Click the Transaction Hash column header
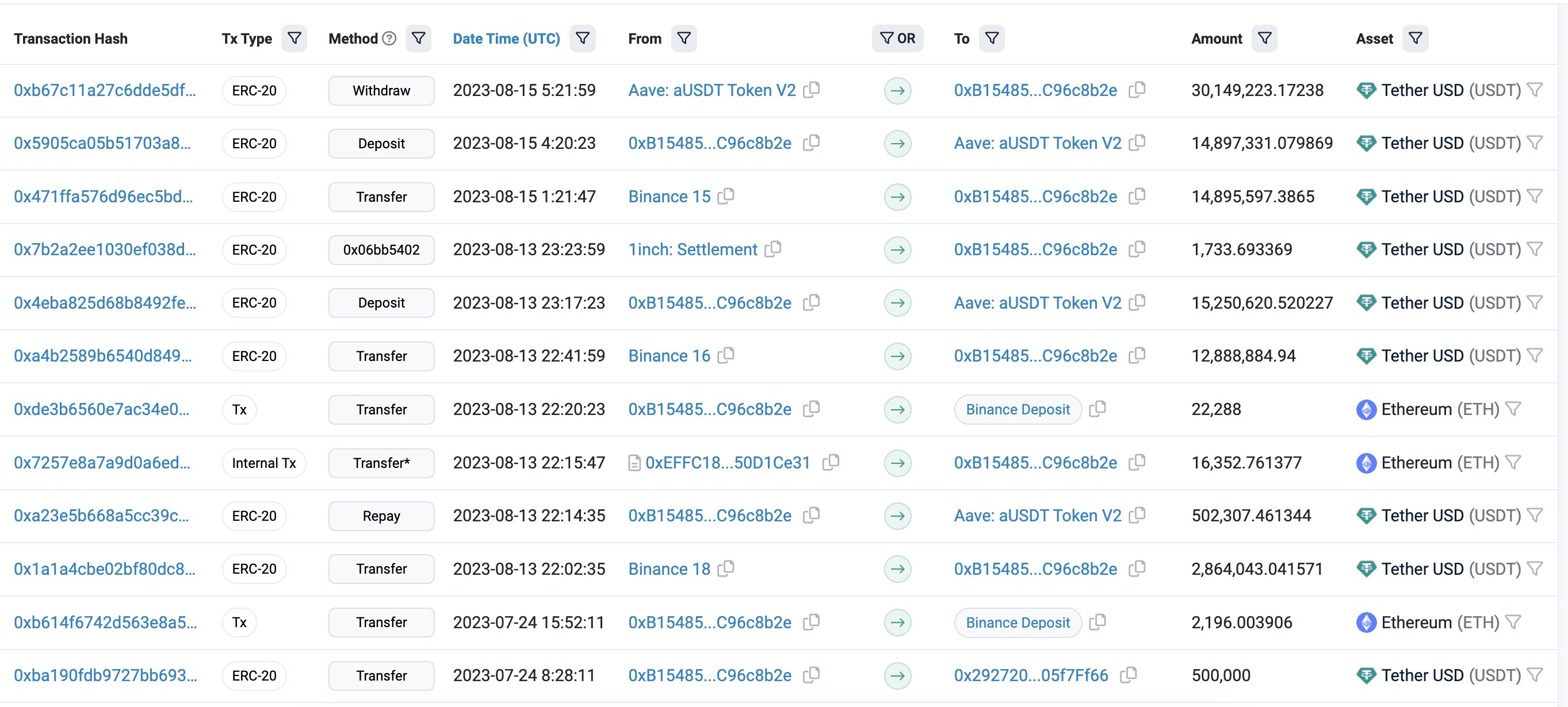 [71, 38]
